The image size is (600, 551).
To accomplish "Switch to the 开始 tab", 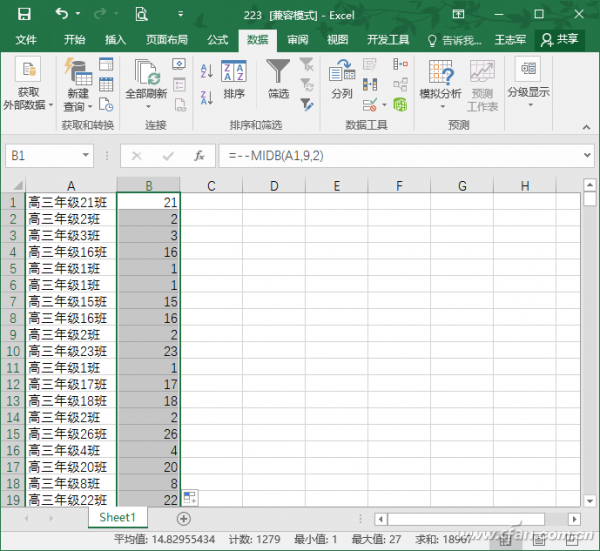I will click(x=74, y=39).
